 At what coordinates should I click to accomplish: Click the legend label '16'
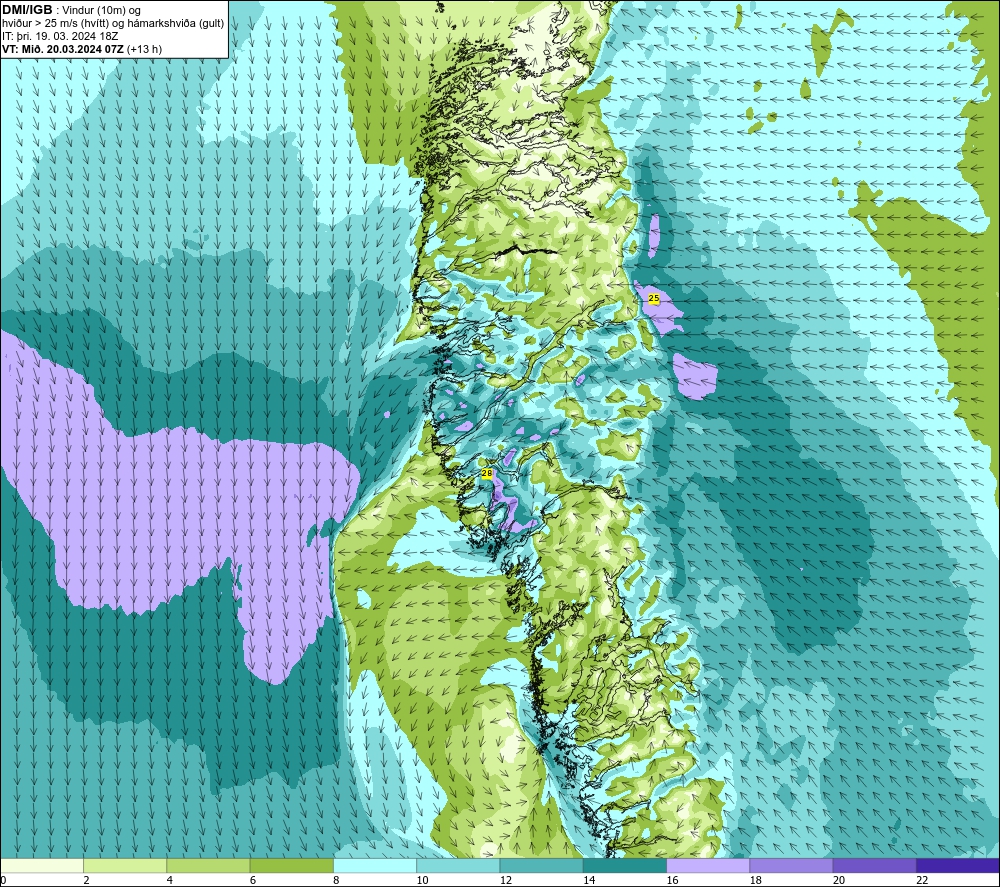(673, 881)
